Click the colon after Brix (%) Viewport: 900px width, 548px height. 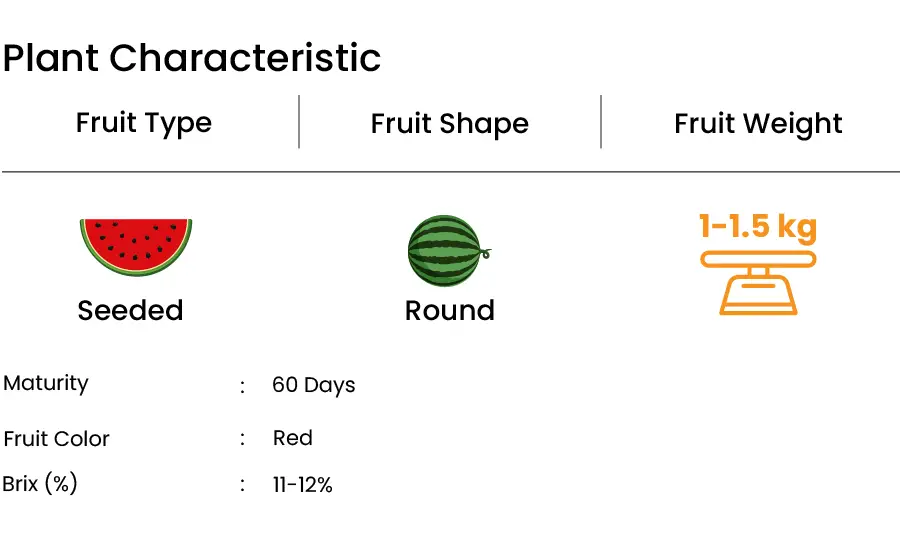(242, 485)
